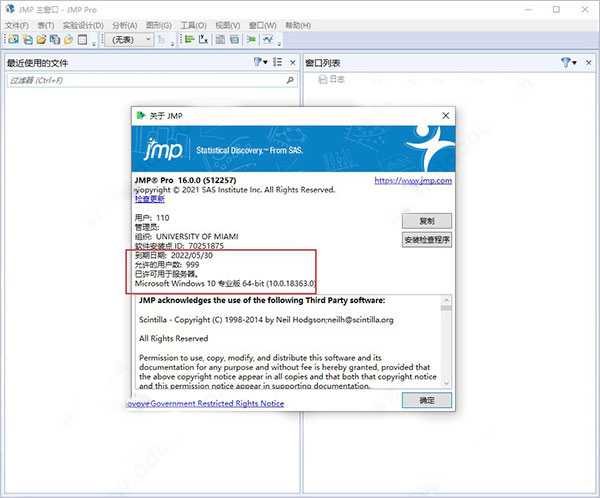Click the Distribution green bars toolbar icon
This screenshot has height=498, width=600.
point(189,39)
